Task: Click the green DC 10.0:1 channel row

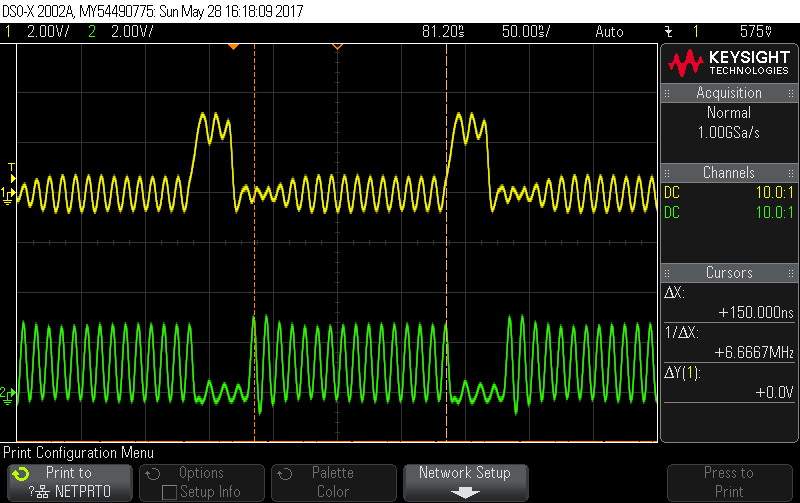Action: [x=729, y=212]
